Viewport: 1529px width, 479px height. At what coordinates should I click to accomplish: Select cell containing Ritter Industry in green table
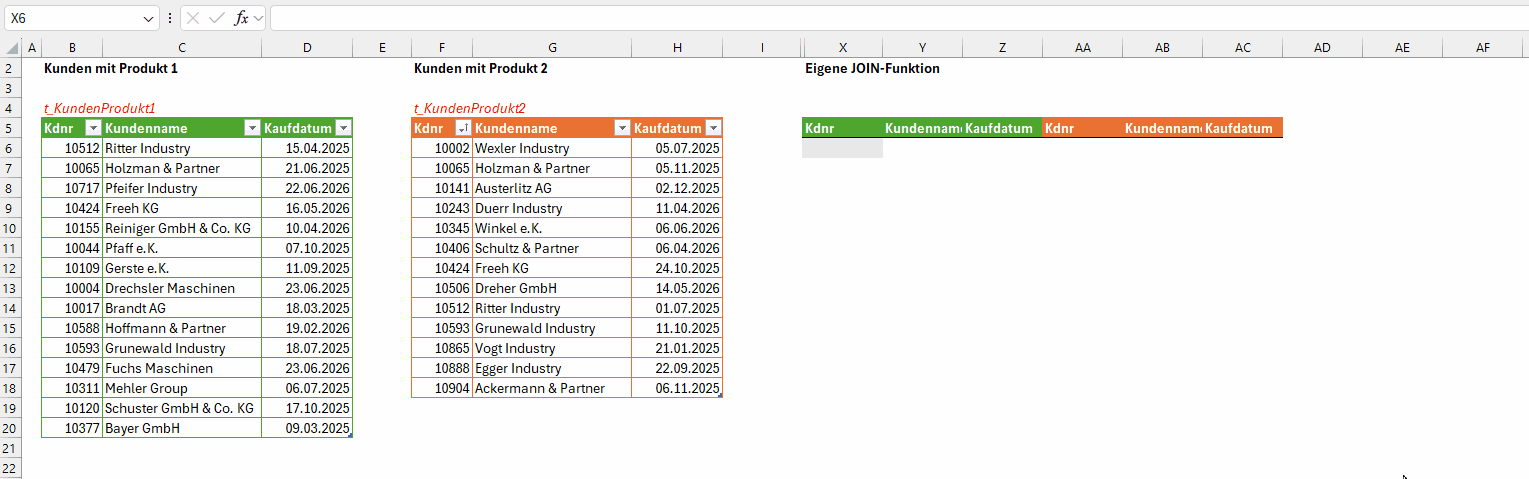pos(182,148)
